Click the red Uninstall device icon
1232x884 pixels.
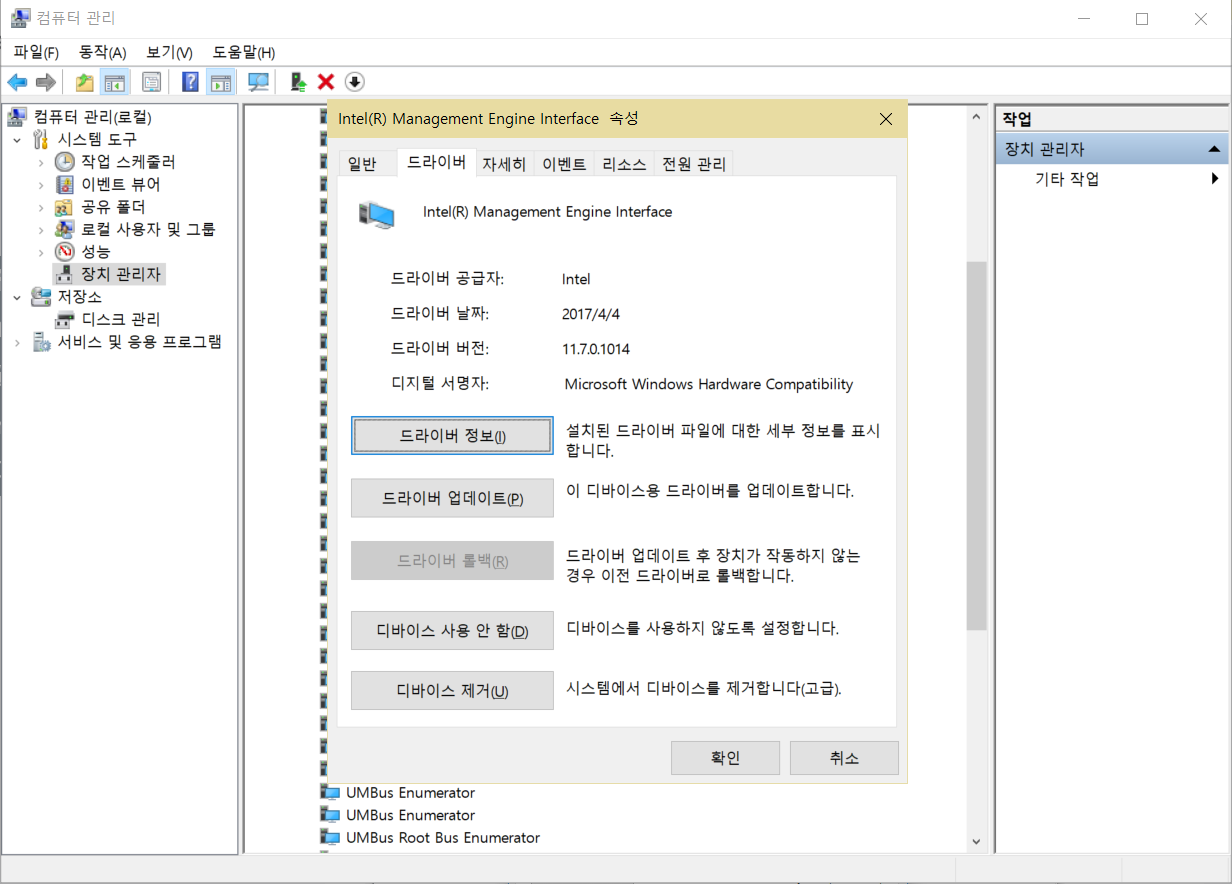coord(324,82)
